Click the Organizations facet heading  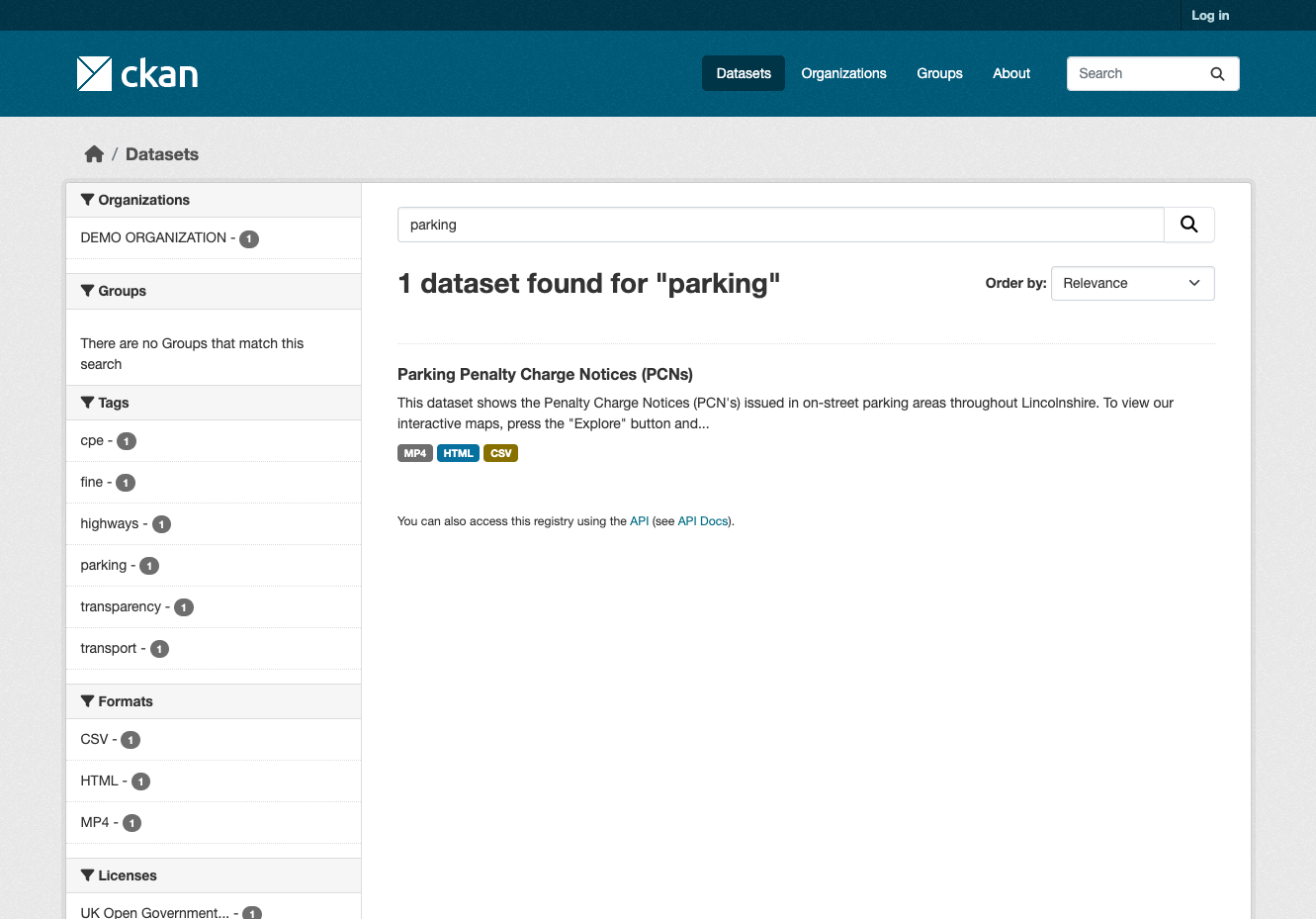tap(214, 200)
